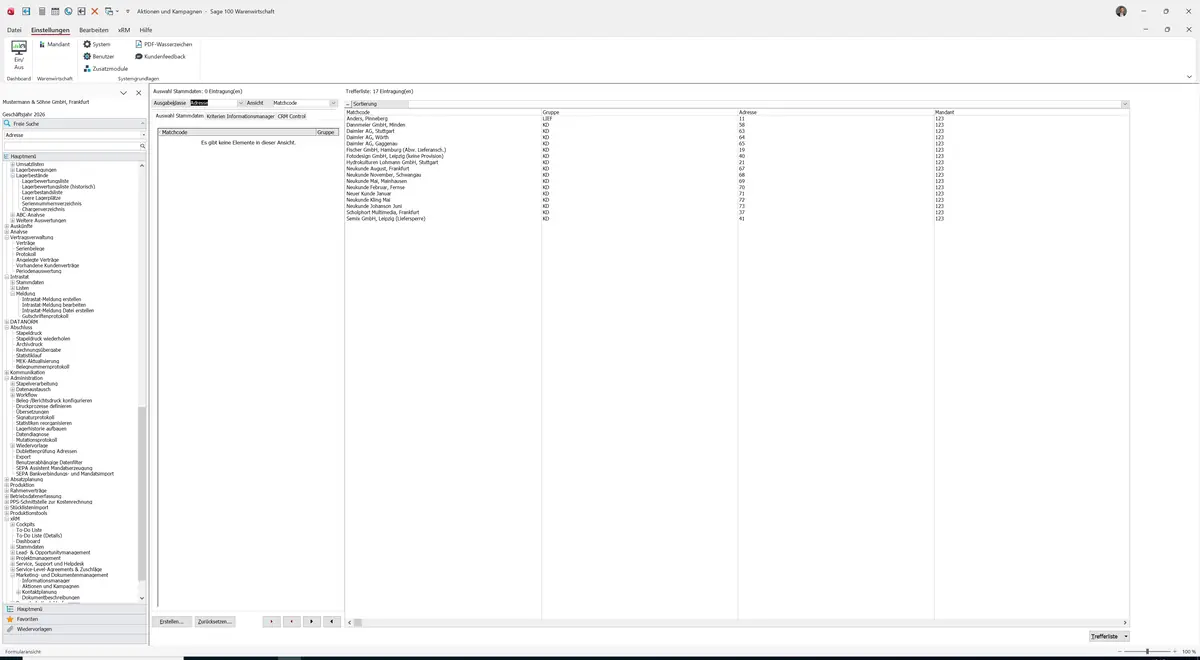Open System settings gear in ribbon
1200x660 pixels.
tap(97, 44)
